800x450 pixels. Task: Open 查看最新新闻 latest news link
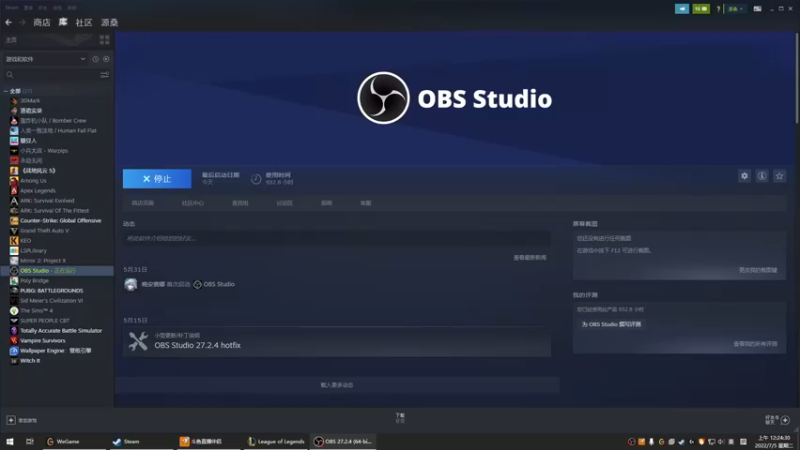pos(530,258)
